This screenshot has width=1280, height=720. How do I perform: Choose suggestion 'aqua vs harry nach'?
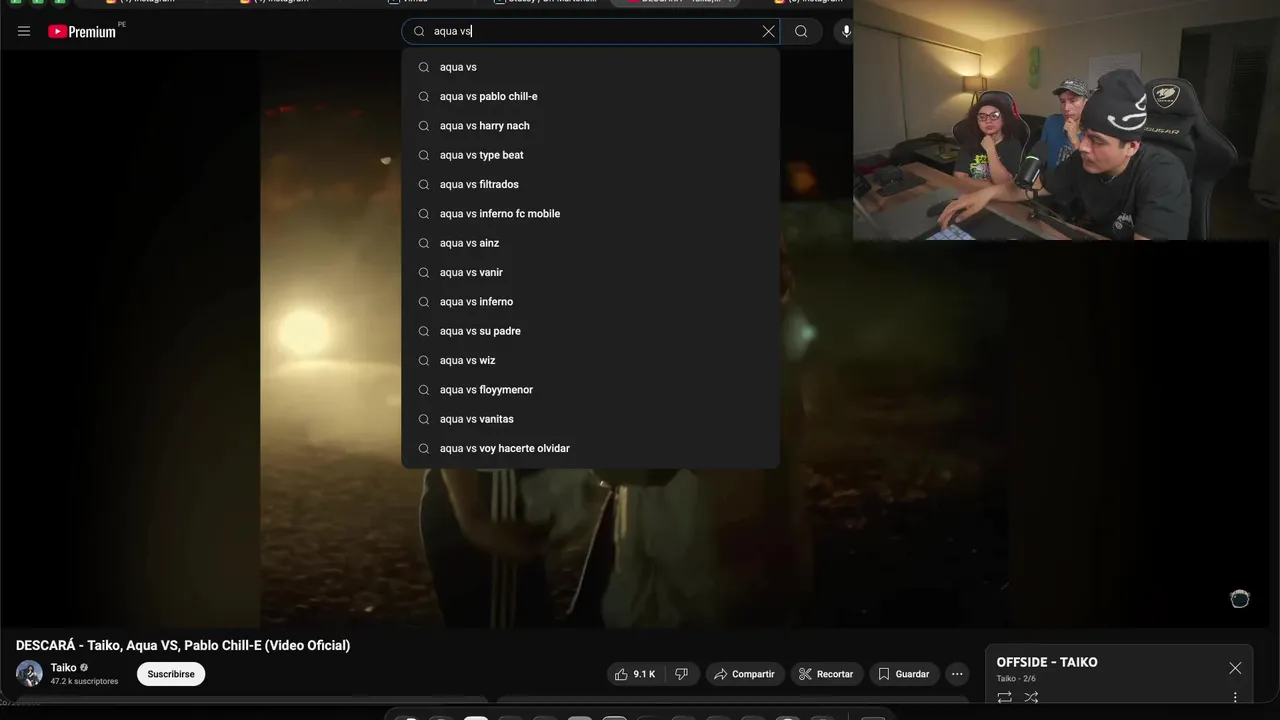click(590, 126)
